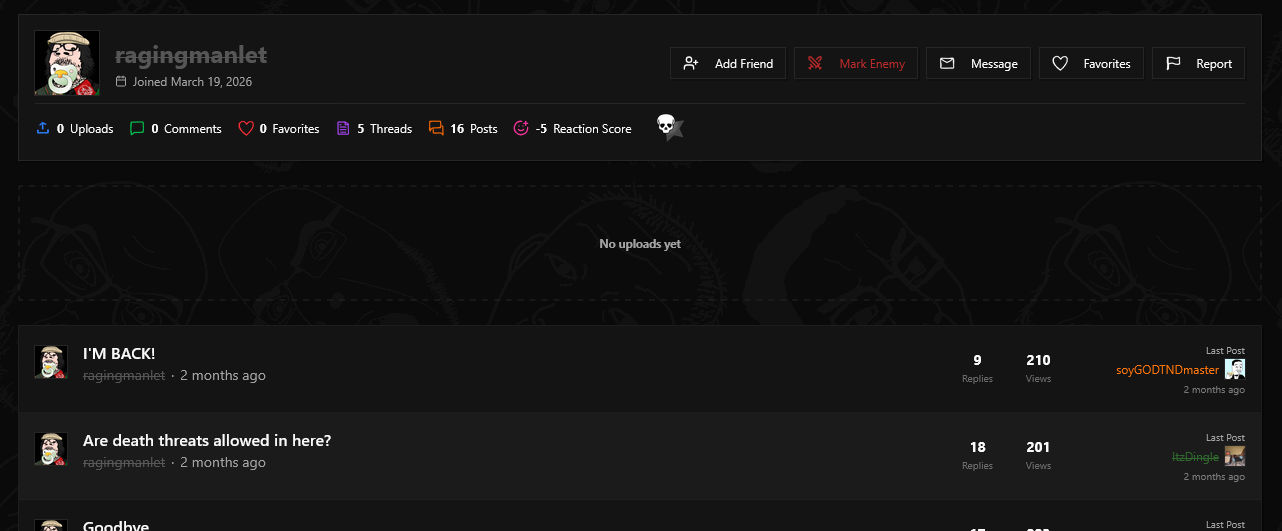The width and height of the screenshot is (1282, 531).
Task: Open the Goodbye thread
Action: [116, 526]
